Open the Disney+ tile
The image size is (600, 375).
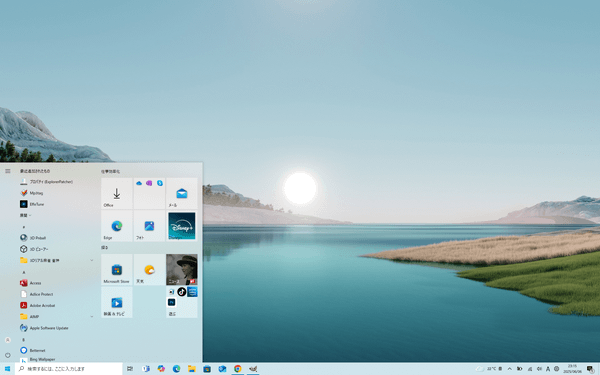[x=182, y=225]
